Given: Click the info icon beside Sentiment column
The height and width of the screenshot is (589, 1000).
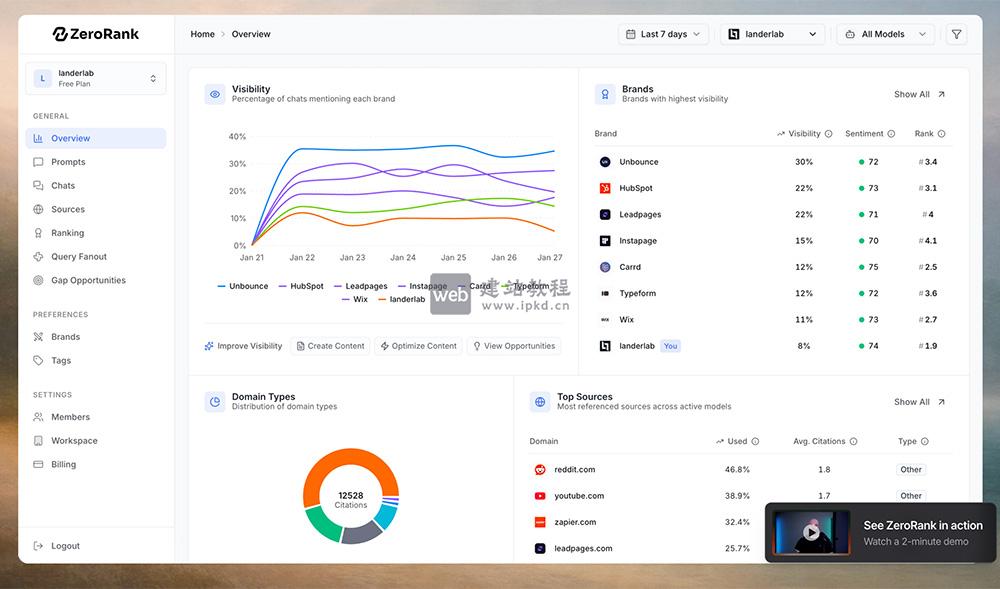Looking at the screenshot, I should 891,134.
